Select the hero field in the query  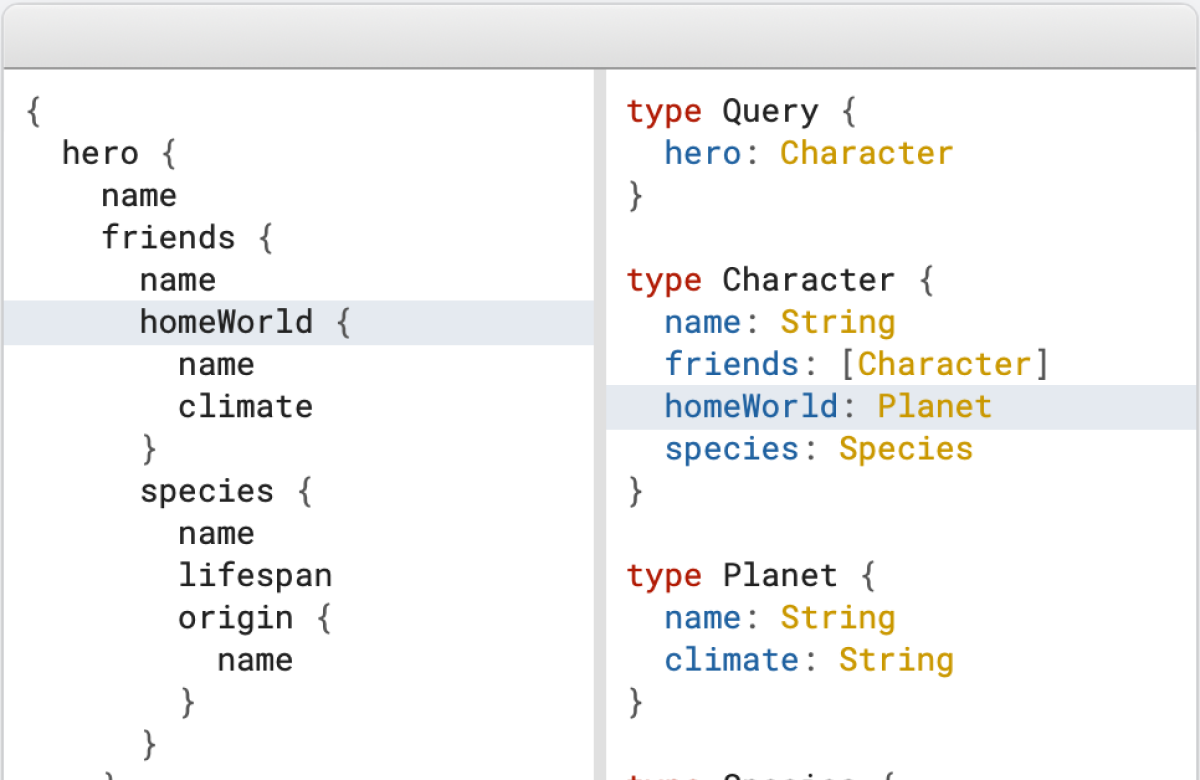coord(100,153)
